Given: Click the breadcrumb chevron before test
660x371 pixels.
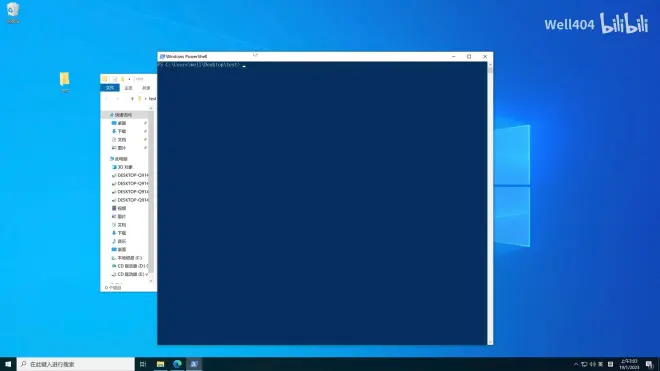Looking at the screenshot, I should [x=146, y=99].
